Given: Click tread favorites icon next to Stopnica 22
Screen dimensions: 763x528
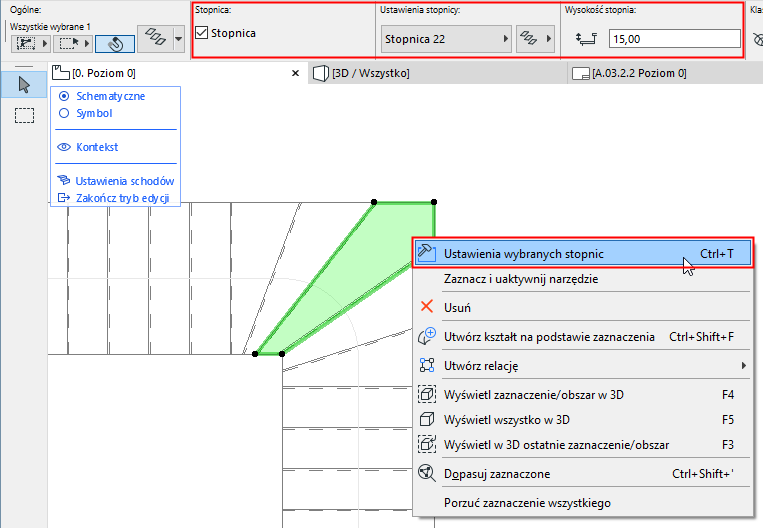Looking at the screenshot, I should coord(528,39).
